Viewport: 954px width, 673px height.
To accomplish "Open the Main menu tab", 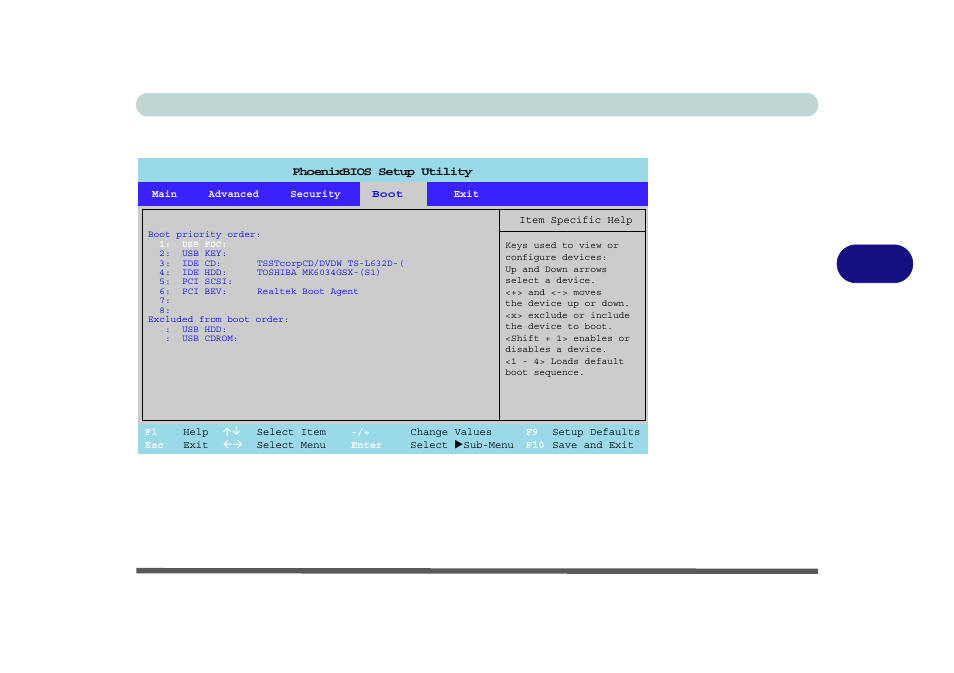I will pyautogui.click(x=164, y=194).
